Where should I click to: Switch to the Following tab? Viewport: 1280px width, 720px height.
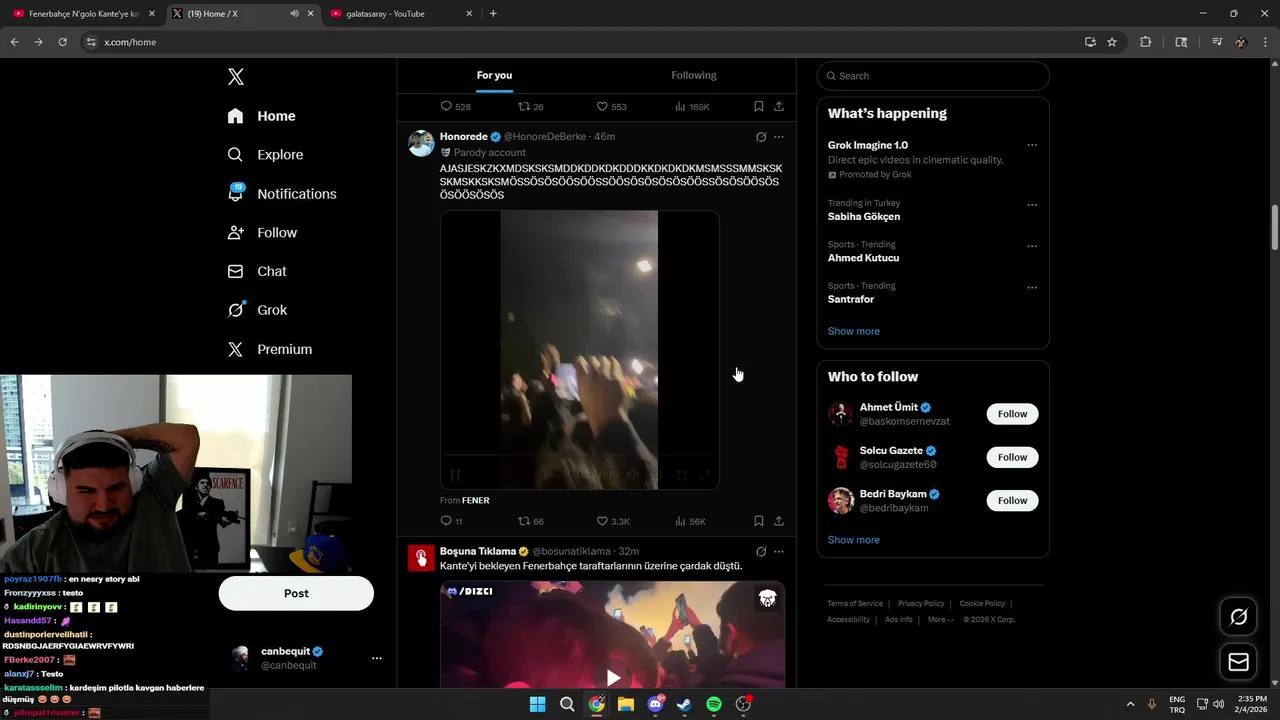coord(694,76)
